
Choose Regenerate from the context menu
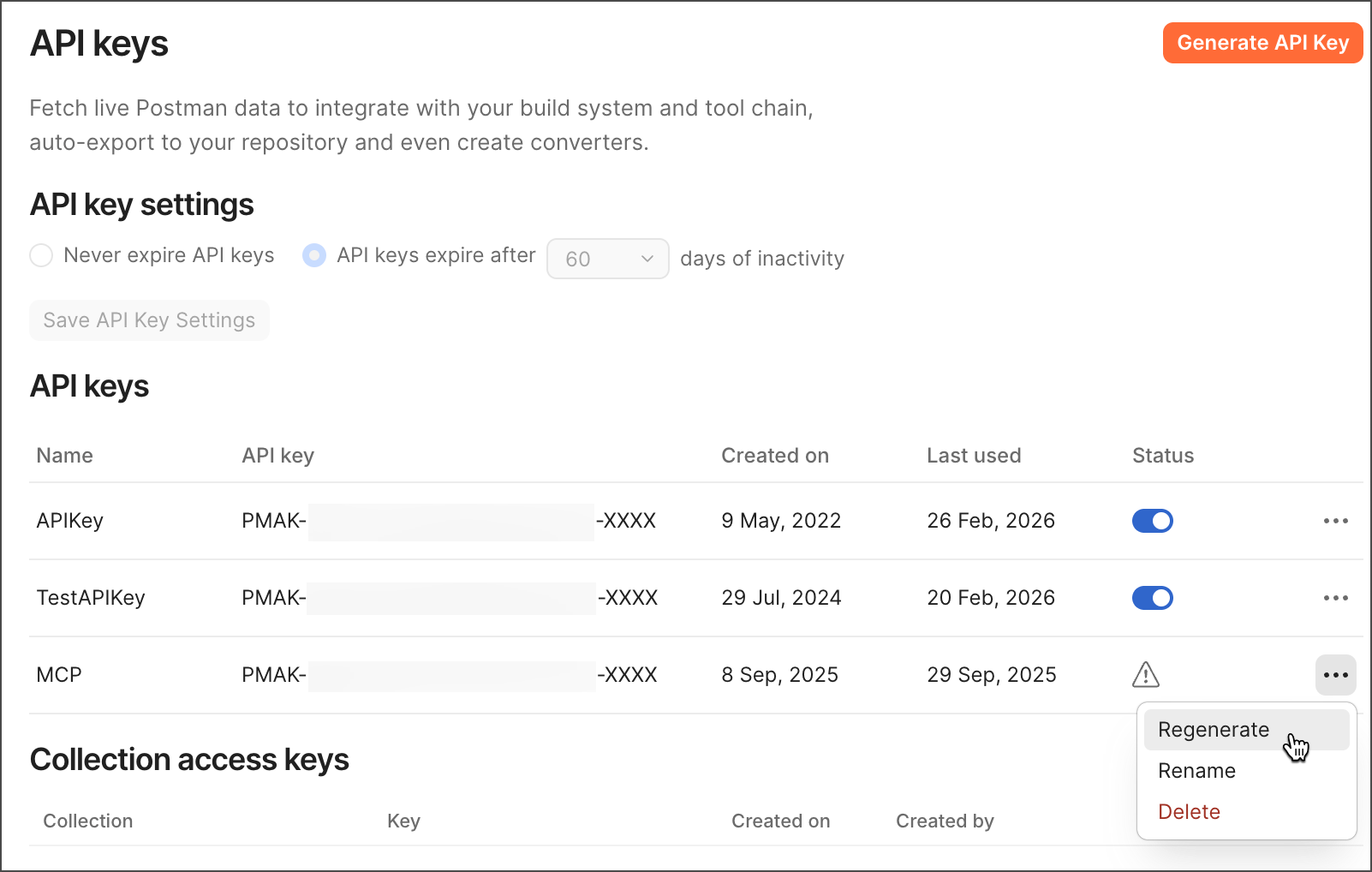click(1214, 730)
